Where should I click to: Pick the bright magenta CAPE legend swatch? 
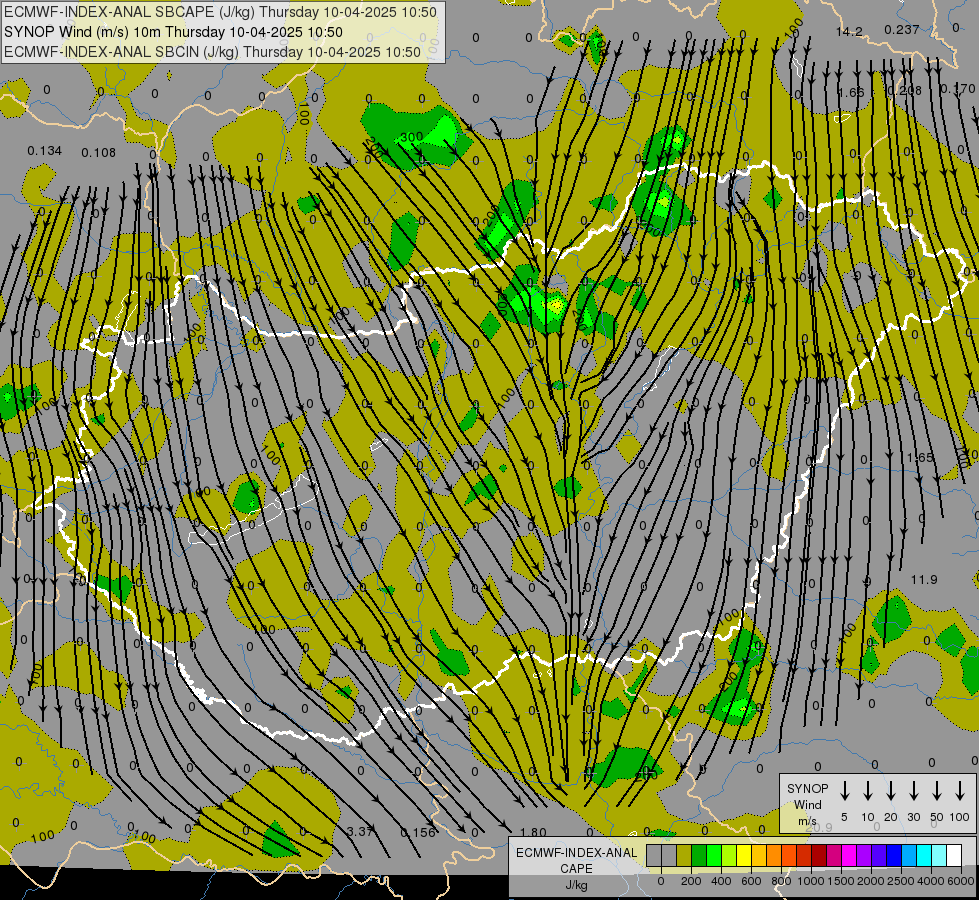(849, 855)
